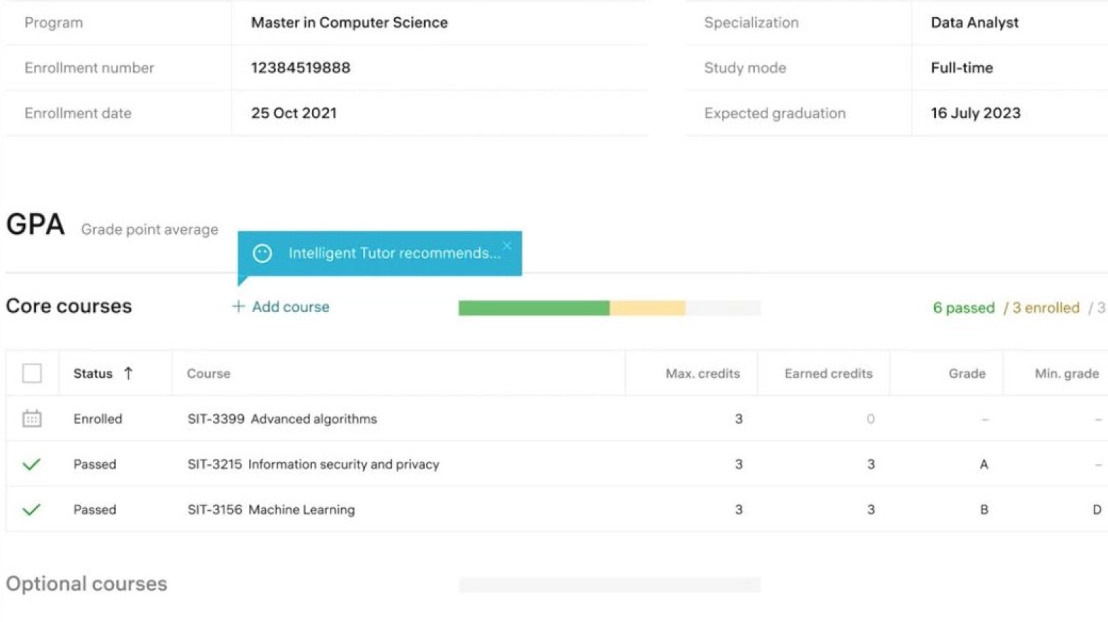Click the green passed portion of progress bar
Screen dimensions: 1108x622
coord(534,307)
